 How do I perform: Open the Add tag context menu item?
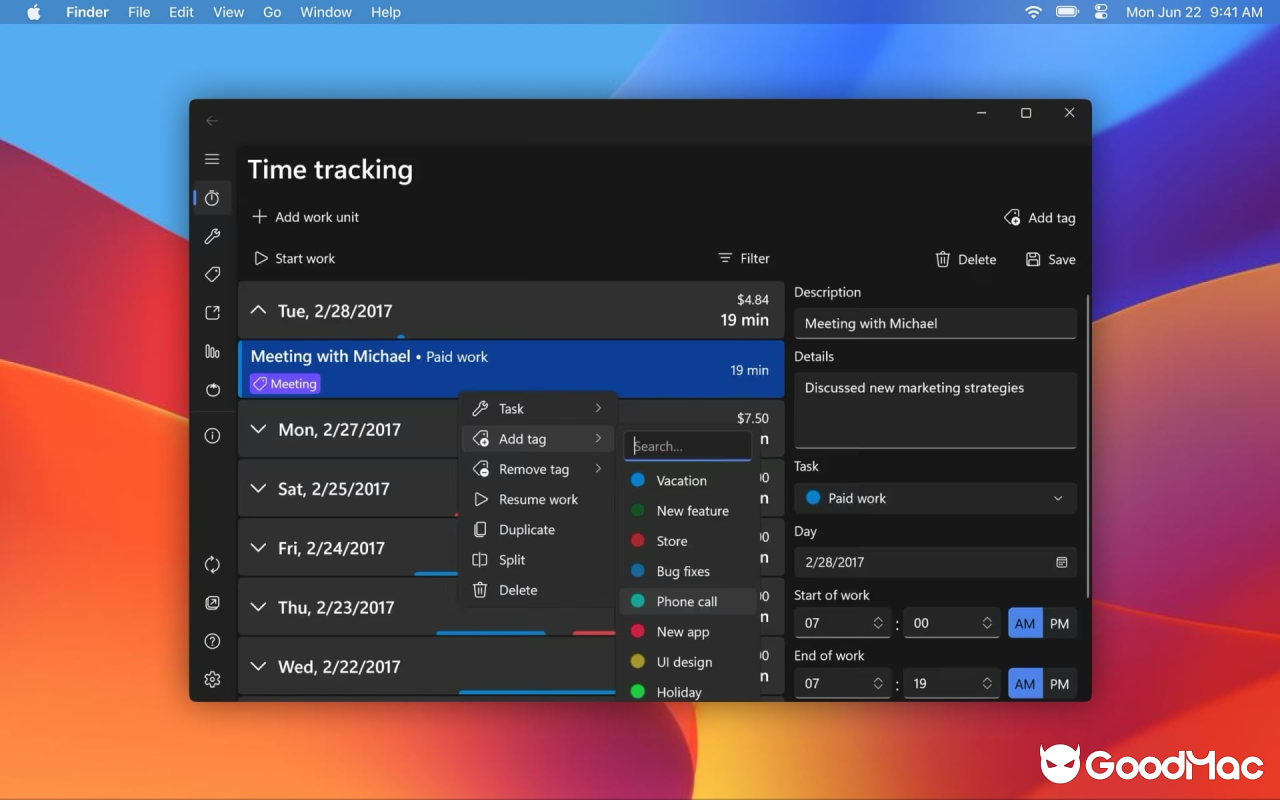click(538, 439)
